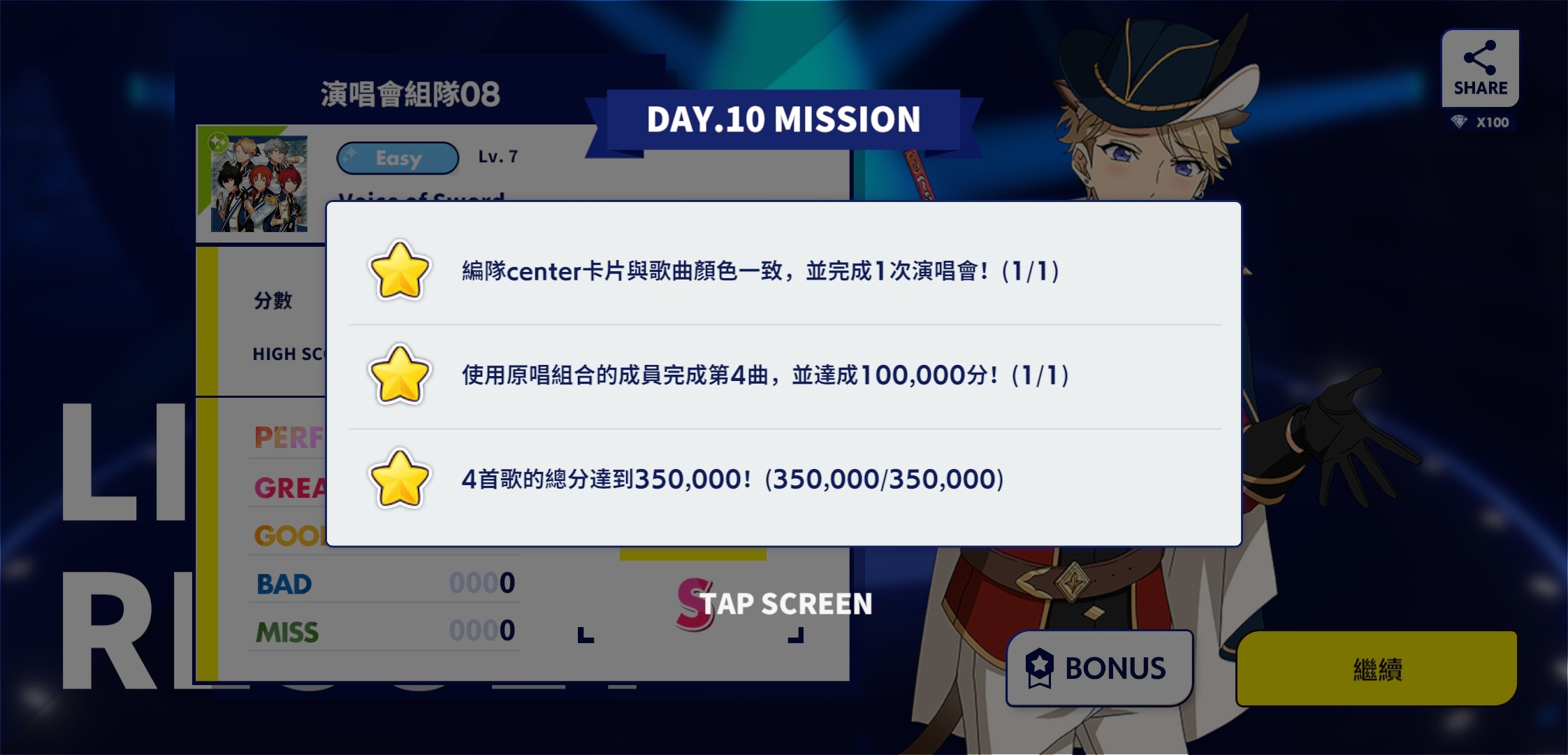1568x755 pixels.
Task: Click the MISS count row
Action: coord(384,631)
